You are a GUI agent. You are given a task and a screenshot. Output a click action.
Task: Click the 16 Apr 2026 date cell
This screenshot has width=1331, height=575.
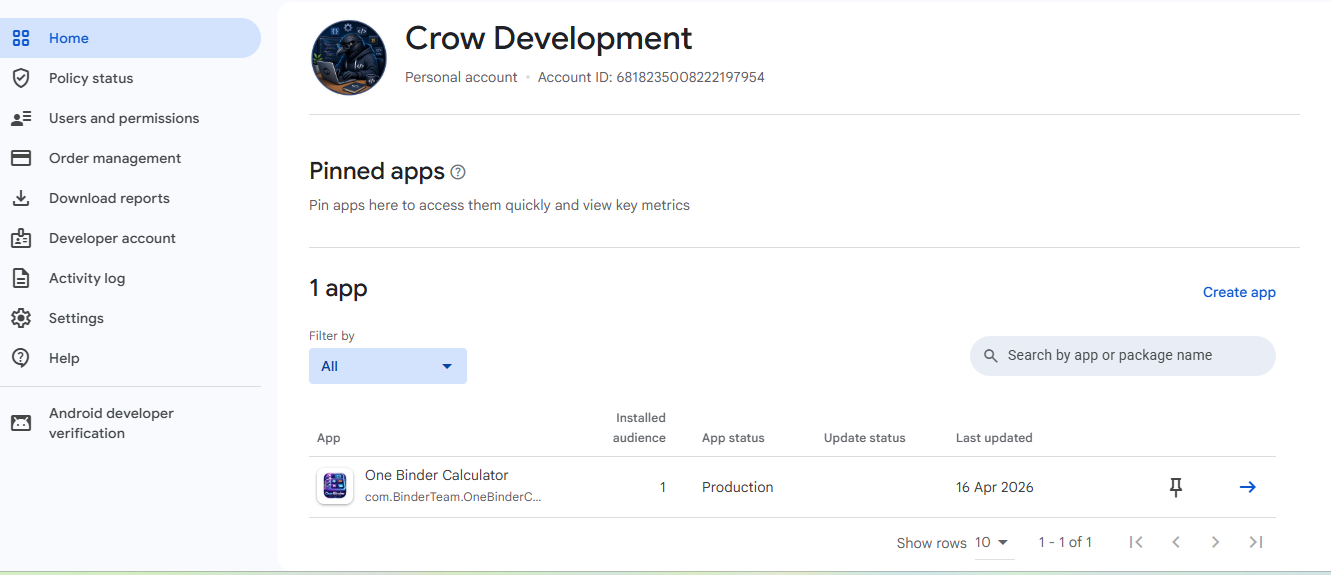coord(995,487)
